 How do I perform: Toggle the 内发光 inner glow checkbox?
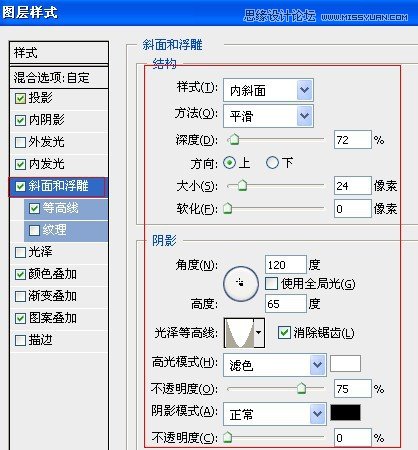tap(20, 164)
